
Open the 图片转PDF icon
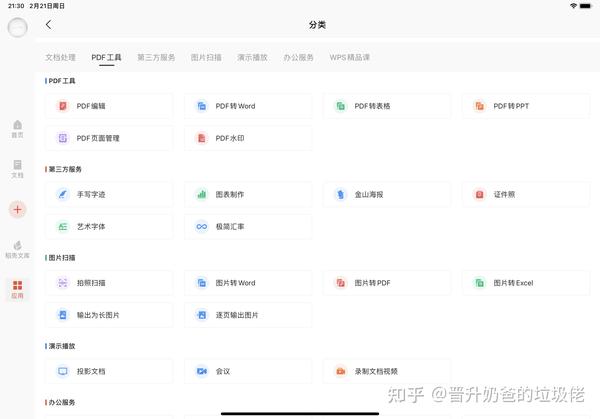click(341, 283)
